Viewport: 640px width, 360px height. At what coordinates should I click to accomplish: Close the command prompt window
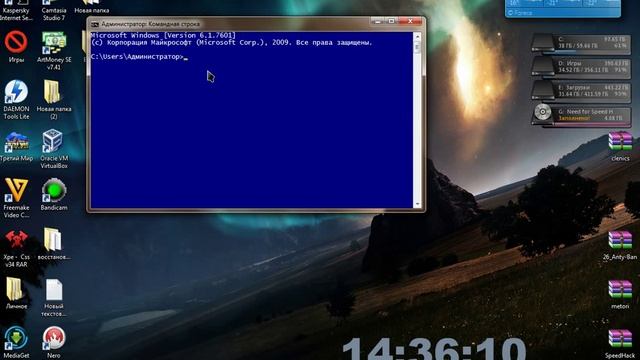[410, 21]
